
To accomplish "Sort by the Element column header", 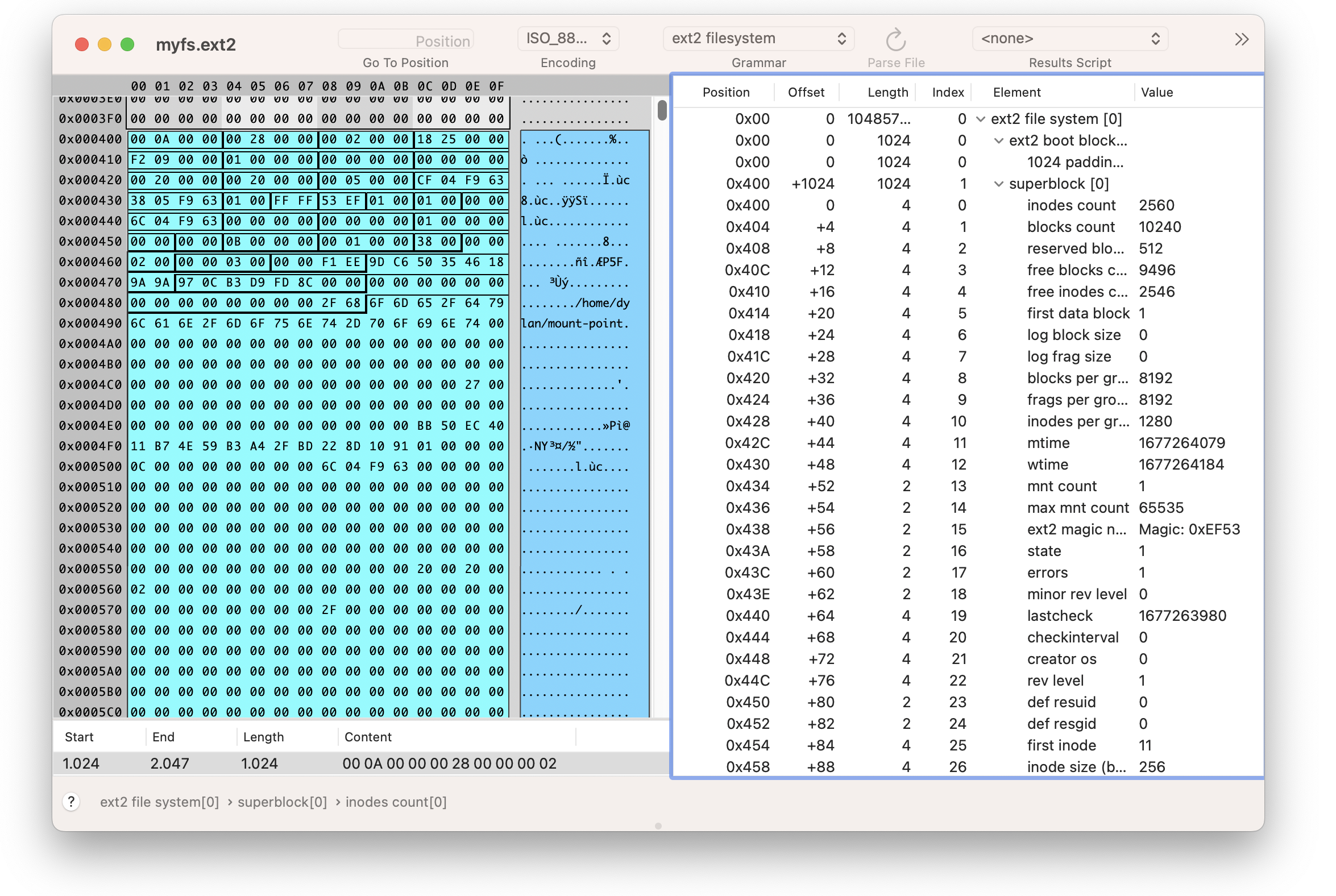I will [1016, 92].
